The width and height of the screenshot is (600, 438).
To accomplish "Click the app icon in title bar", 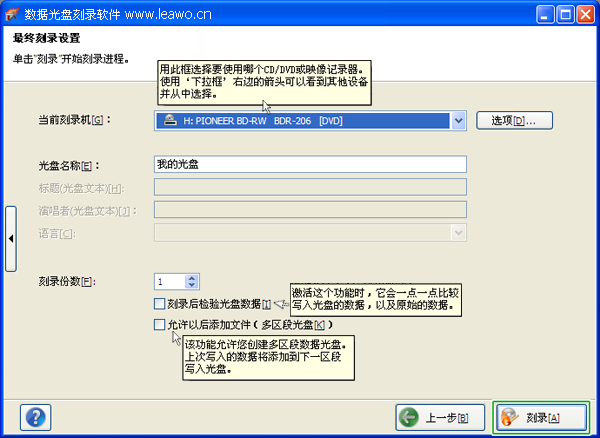I will pyautogui.click(x=12, y=15).
